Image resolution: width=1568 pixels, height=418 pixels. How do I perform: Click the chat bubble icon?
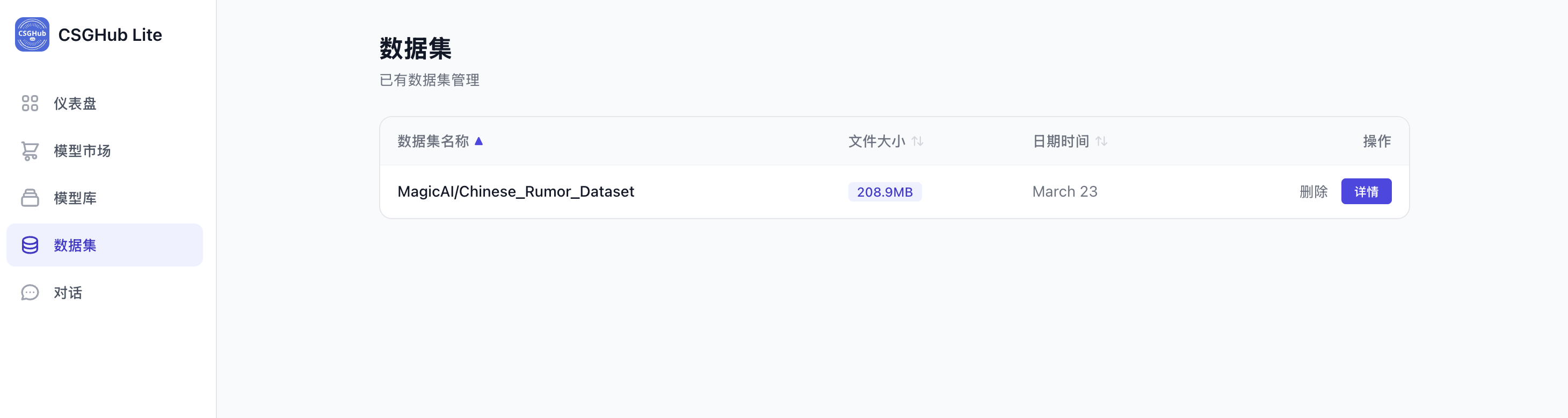click(x=30, y=292)
